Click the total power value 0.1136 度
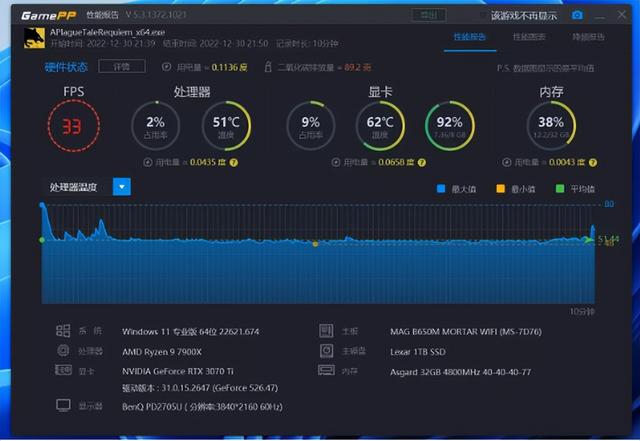The height and width of the screenshot is (441, 640). (229, 67)
